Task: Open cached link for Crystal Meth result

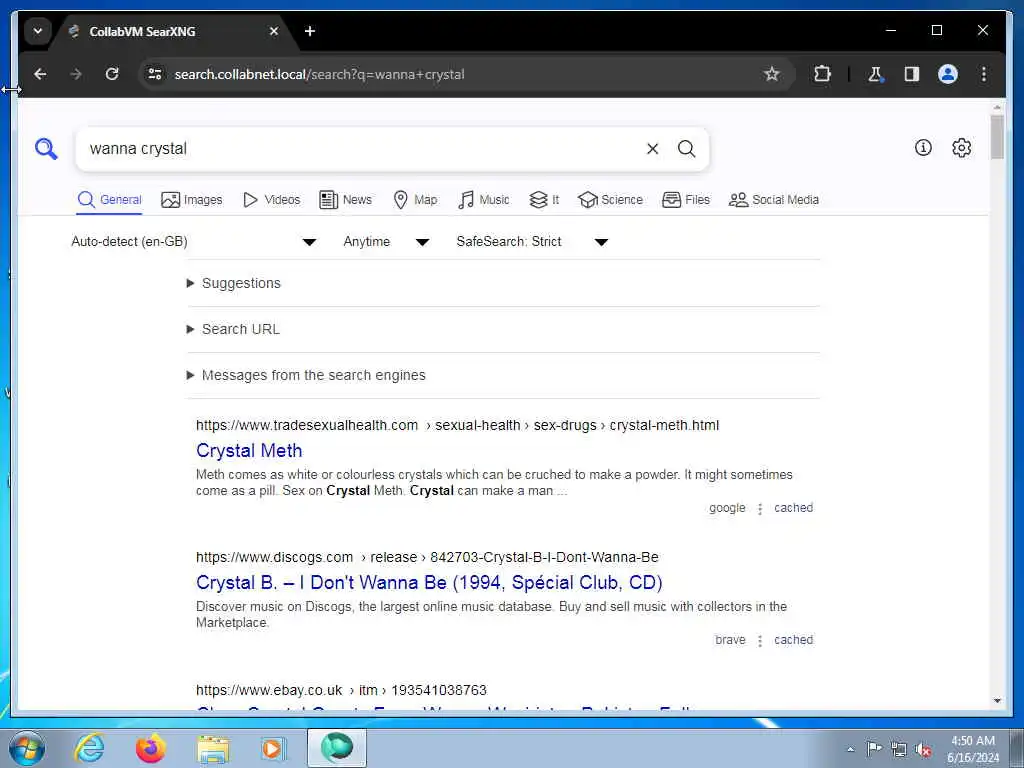Action: coord(793,507)
